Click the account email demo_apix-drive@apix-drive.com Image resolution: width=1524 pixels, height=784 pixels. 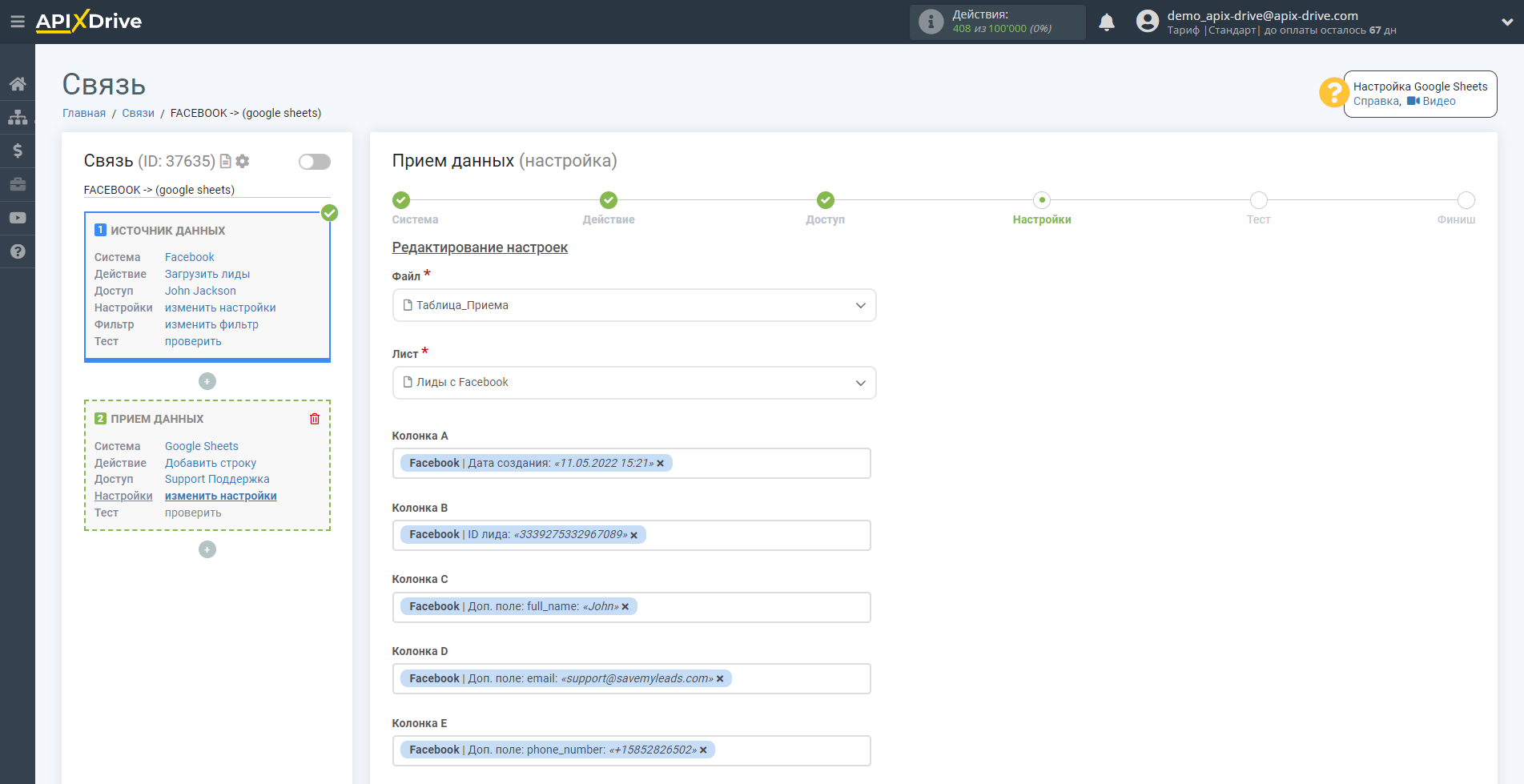pyautogui.click(x=1262, y=15)
